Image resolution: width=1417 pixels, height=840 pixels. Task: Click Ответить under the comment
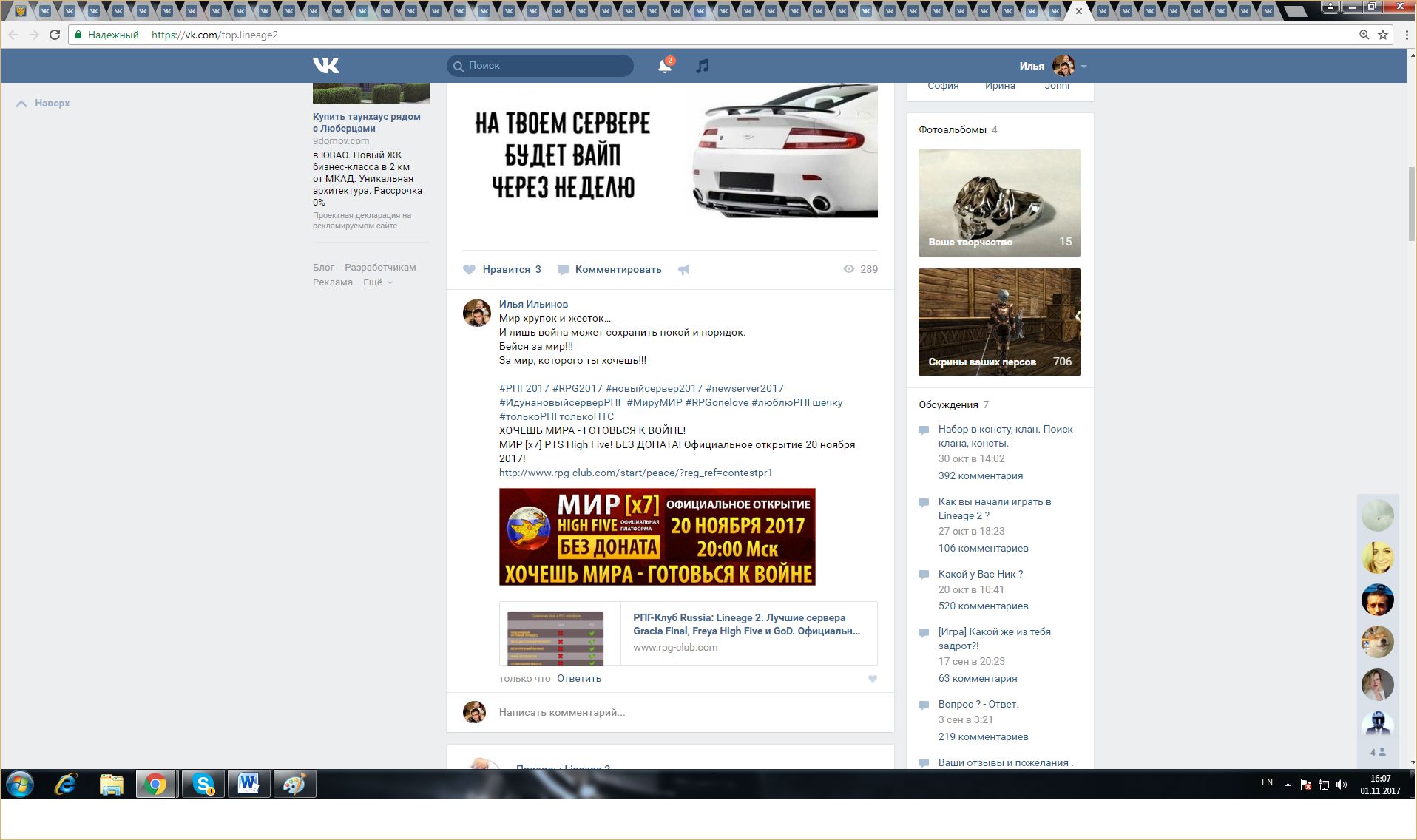tap(579, 678)
